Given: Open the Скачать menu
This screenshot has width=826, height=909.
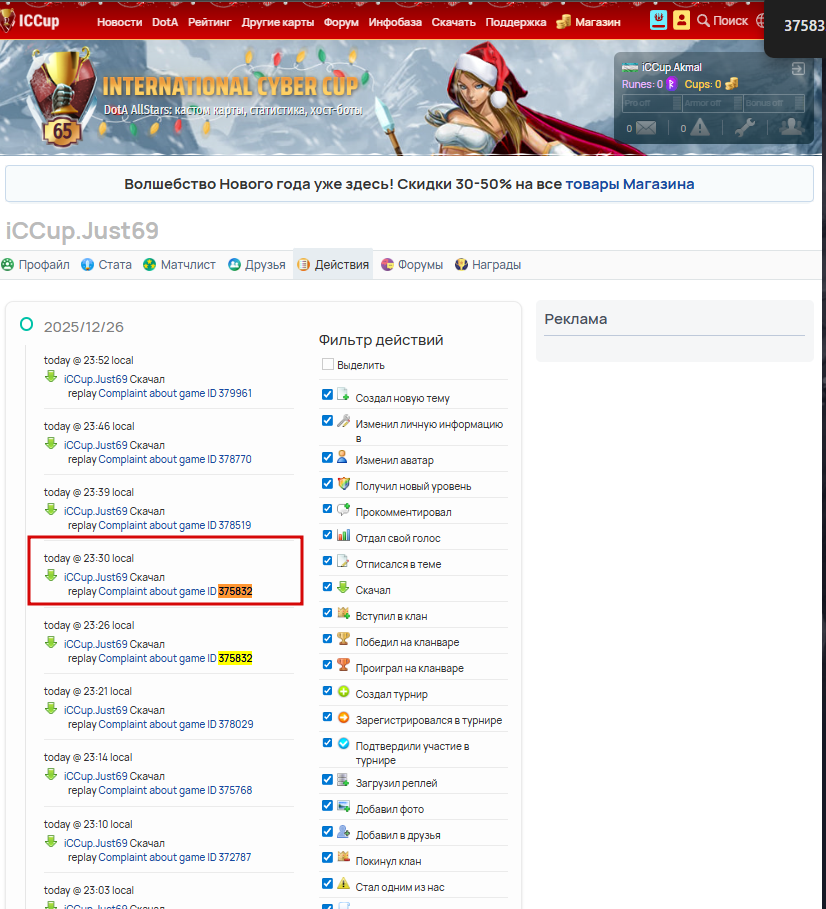Looking at the screenshot, I should click(453, 22).
